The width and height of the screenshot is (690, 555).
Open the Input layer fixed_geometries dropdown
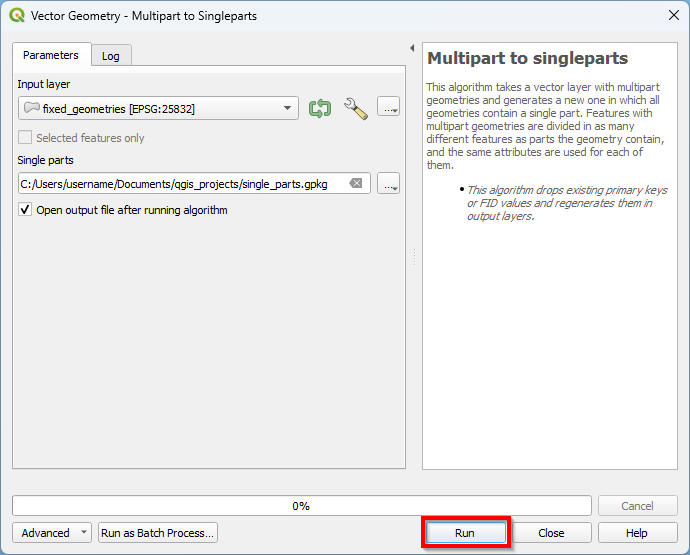158,108
